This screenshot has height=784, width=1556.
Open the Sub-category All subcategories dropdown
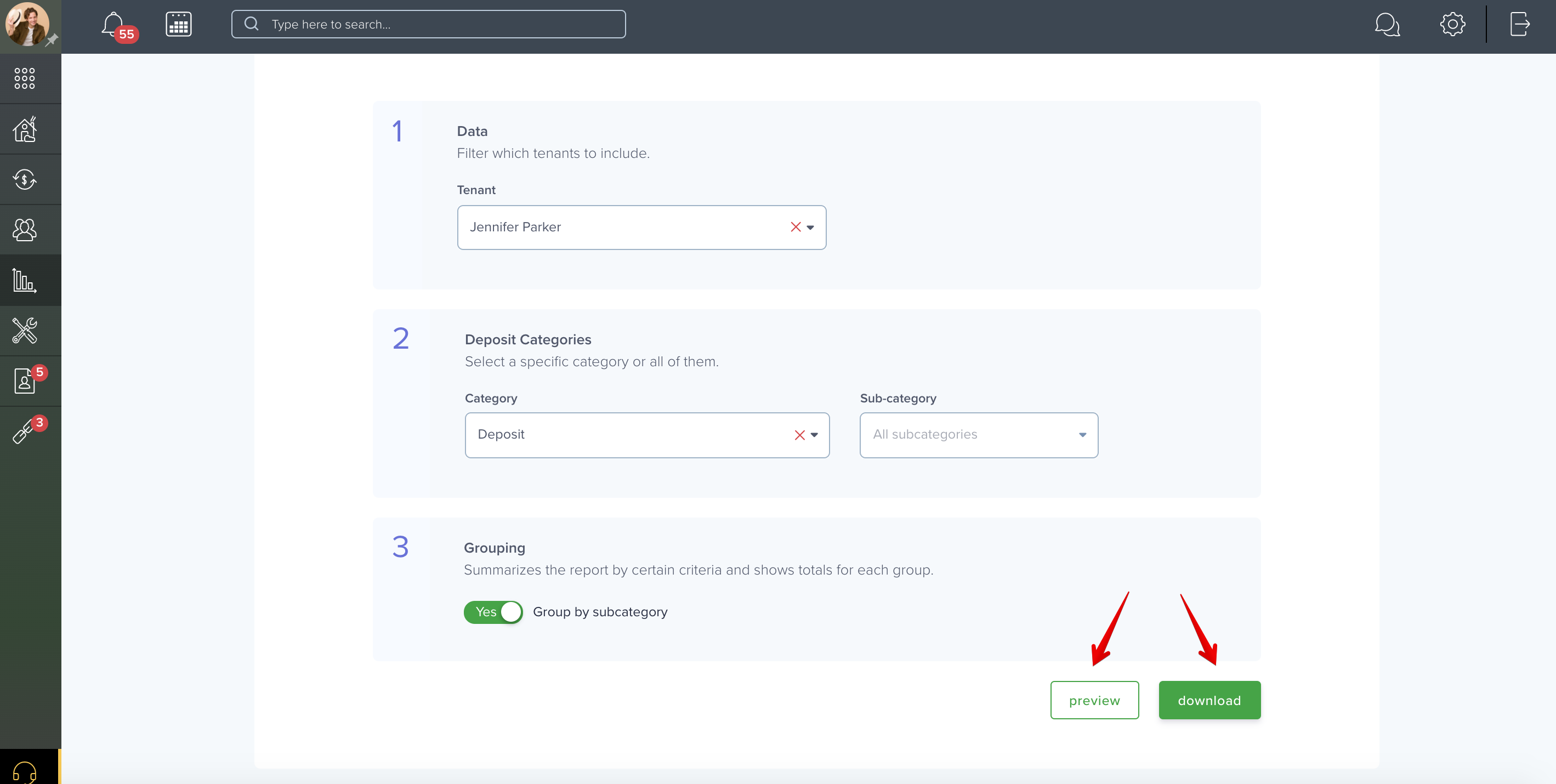[979, 435]
